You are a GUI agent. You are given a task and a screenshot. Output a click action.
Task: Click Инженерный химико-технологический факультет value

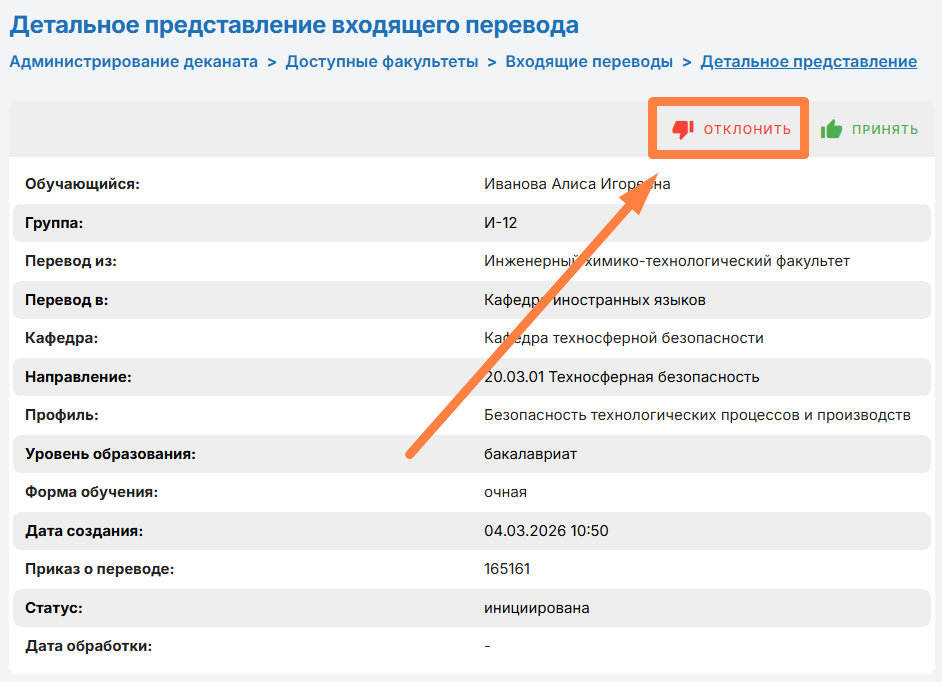click(x=666, y=261)
